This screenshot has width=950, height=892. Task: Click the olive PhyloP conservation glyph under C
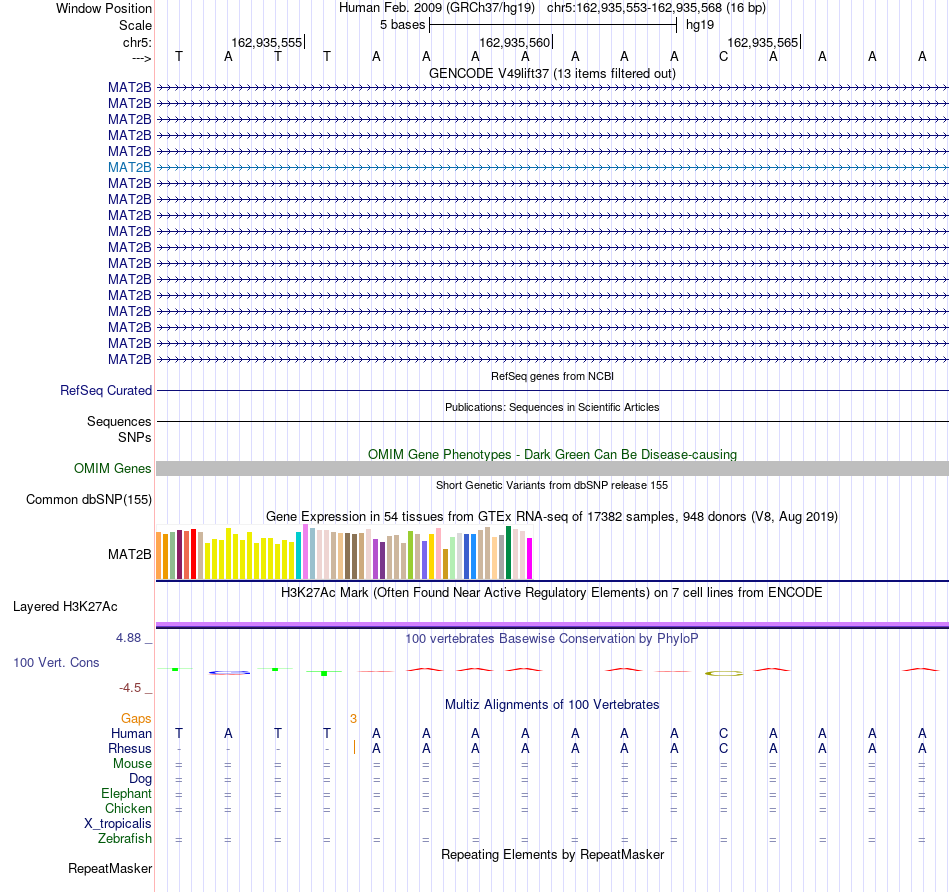pyautogui.click(x=724, y=673)
